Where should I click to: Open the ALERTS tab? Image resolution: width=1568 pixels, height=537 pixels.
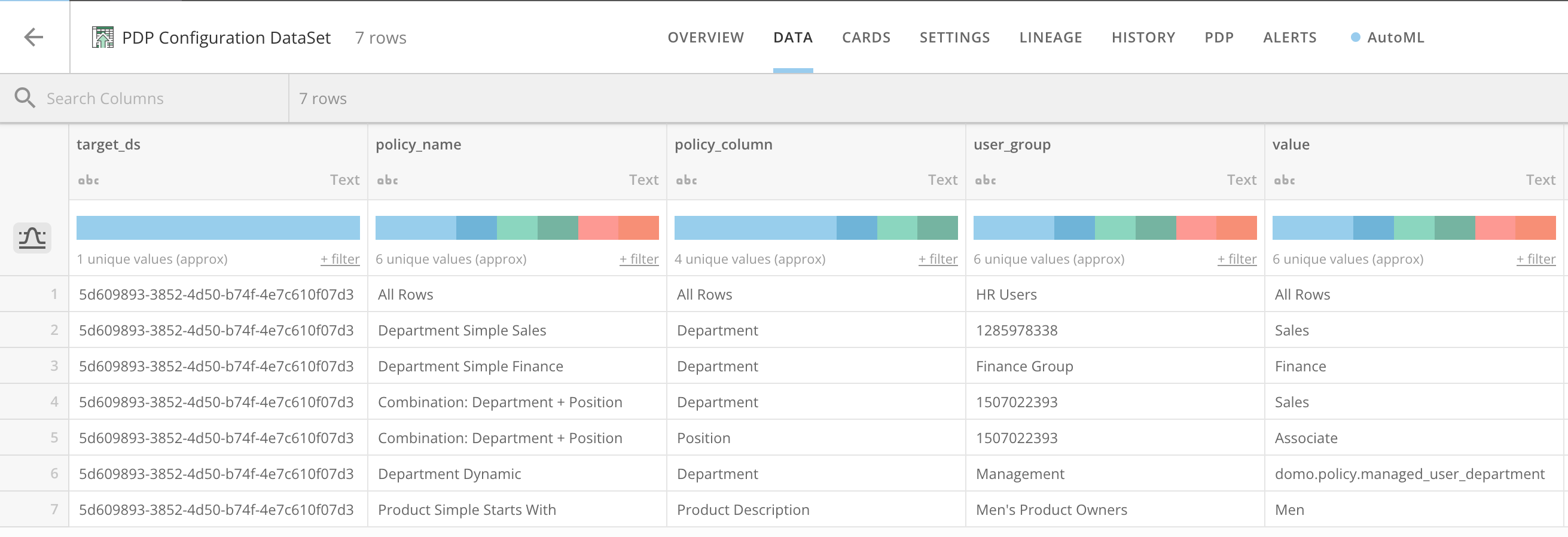click(1289, 37)
